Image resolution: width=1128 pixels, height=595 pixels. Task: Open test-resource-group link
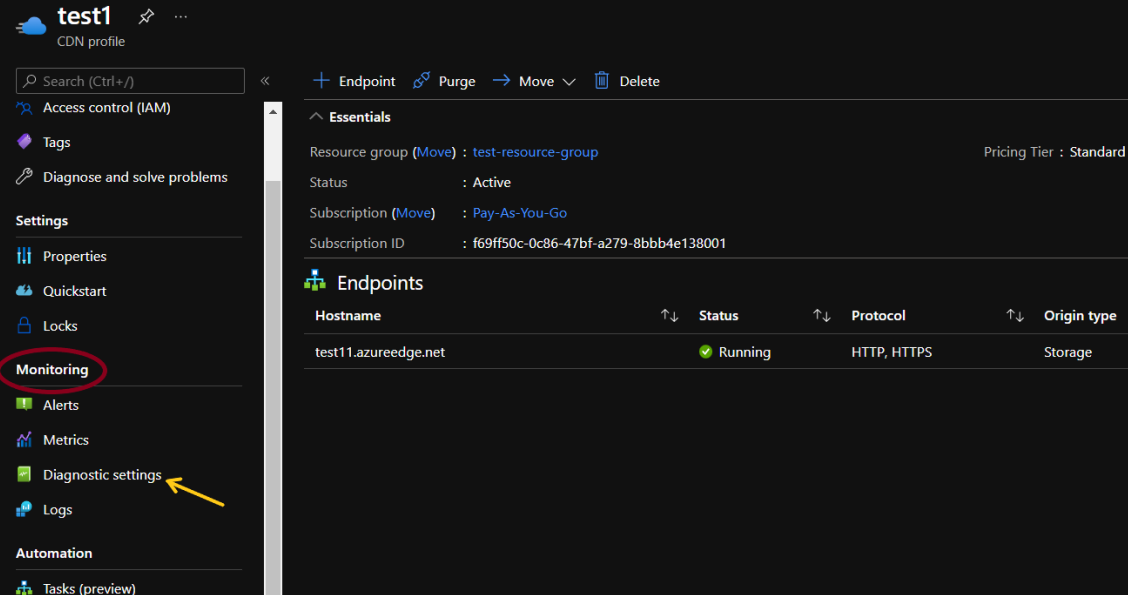[535, 152]
